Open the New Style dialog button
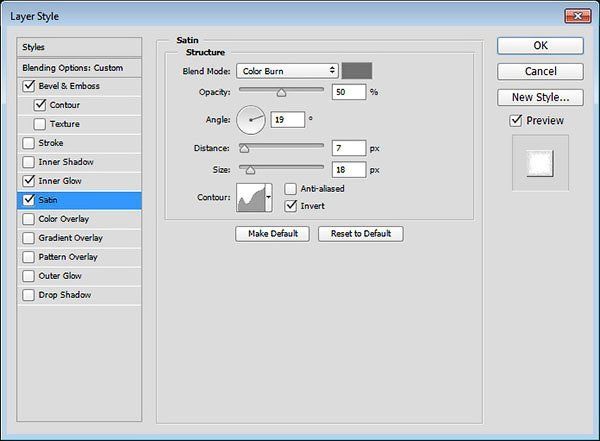The image size is (600, 441). (540, 98)
